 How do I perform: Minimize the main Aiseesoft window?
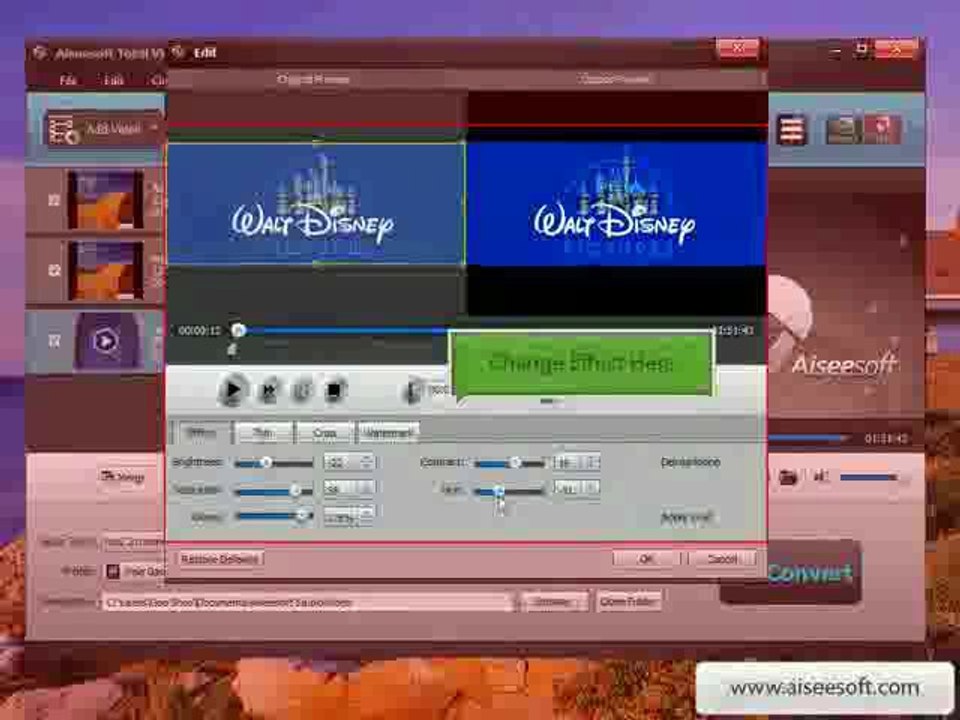pyautogui.click(x=835, y=52)
